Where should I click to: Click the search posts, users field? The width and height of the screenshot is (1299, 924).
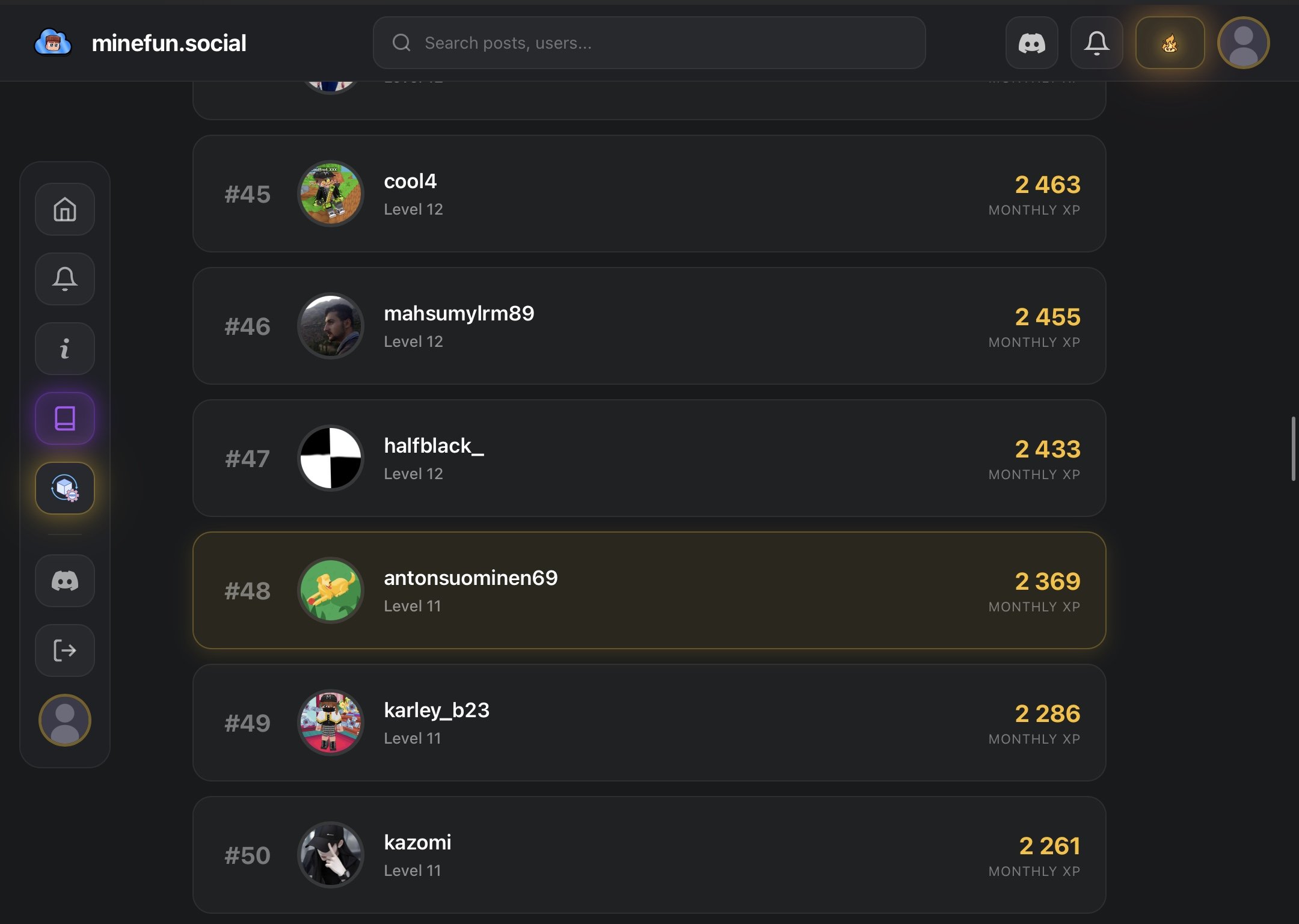649,43
